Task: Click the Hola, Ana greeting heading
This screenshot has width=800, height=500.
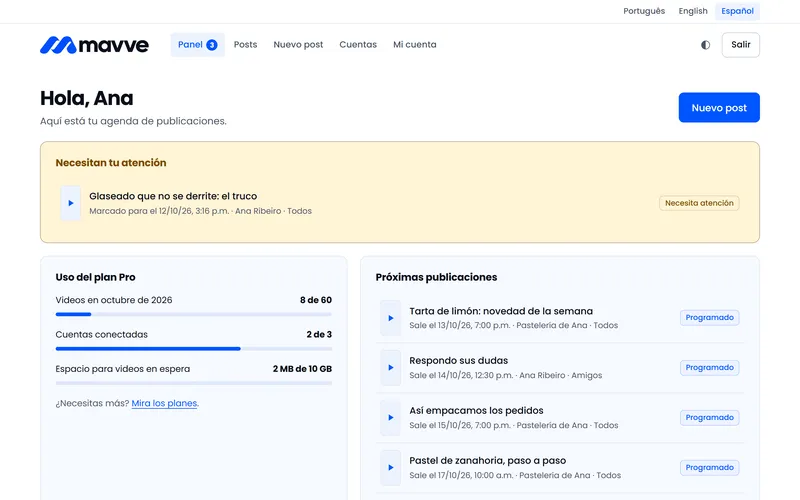Action: (87, 98)
